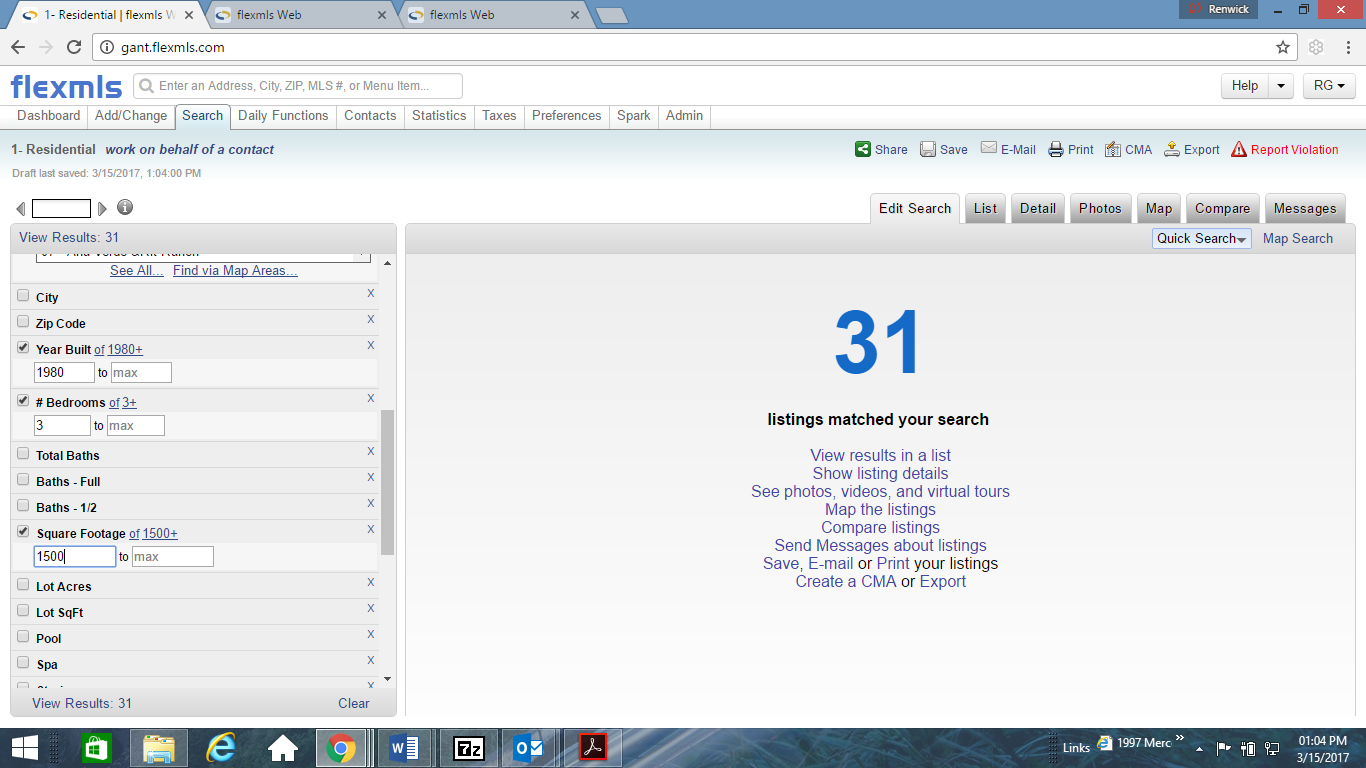Click the Clear link at panel bottom
This screenshot has height=768, width=1366.
coord(353,703)
